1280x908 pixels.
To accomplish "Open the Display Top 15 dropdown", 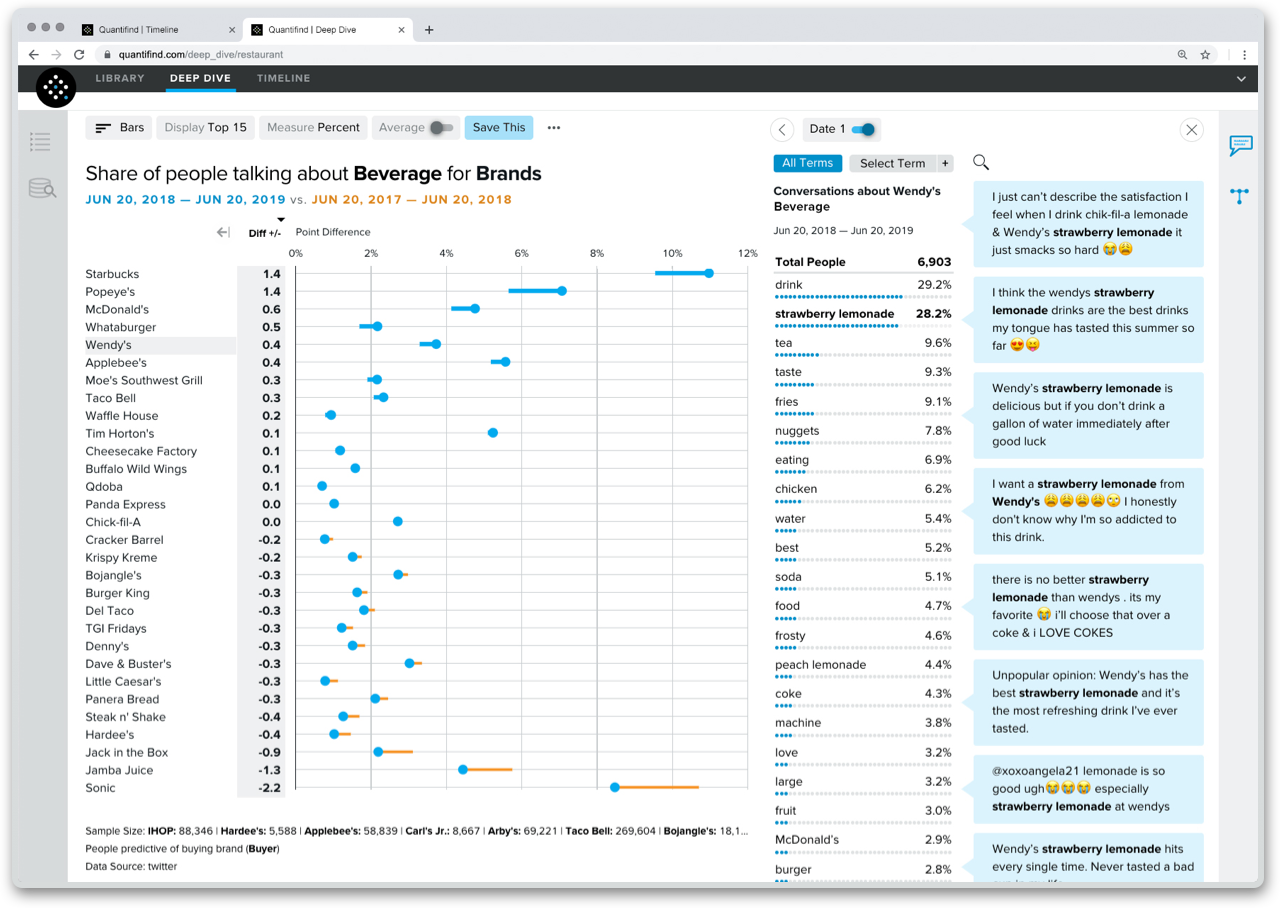I will click(205, 127).
